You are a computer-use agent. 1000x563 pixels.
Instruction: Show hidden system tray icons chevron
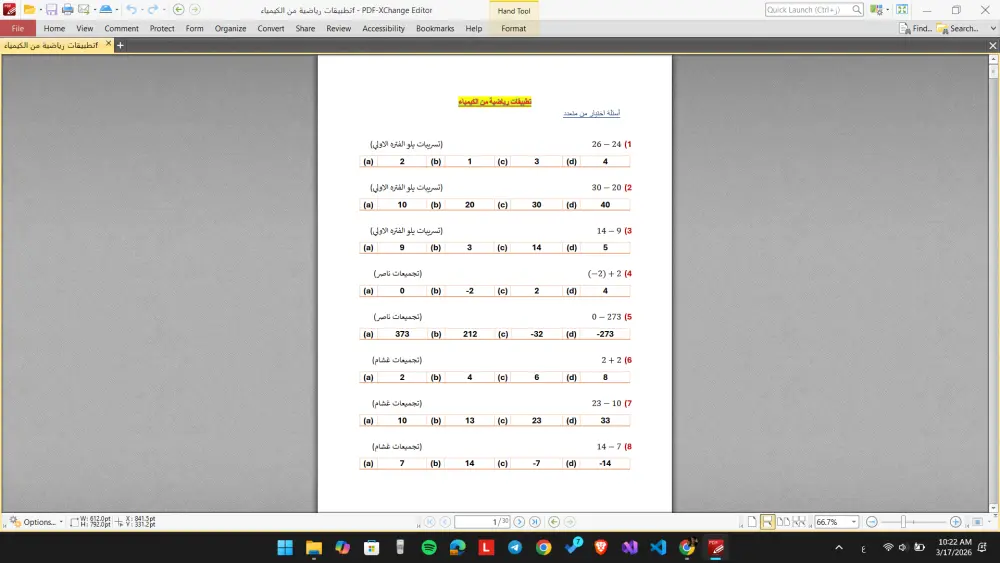(x=839, y=547)
